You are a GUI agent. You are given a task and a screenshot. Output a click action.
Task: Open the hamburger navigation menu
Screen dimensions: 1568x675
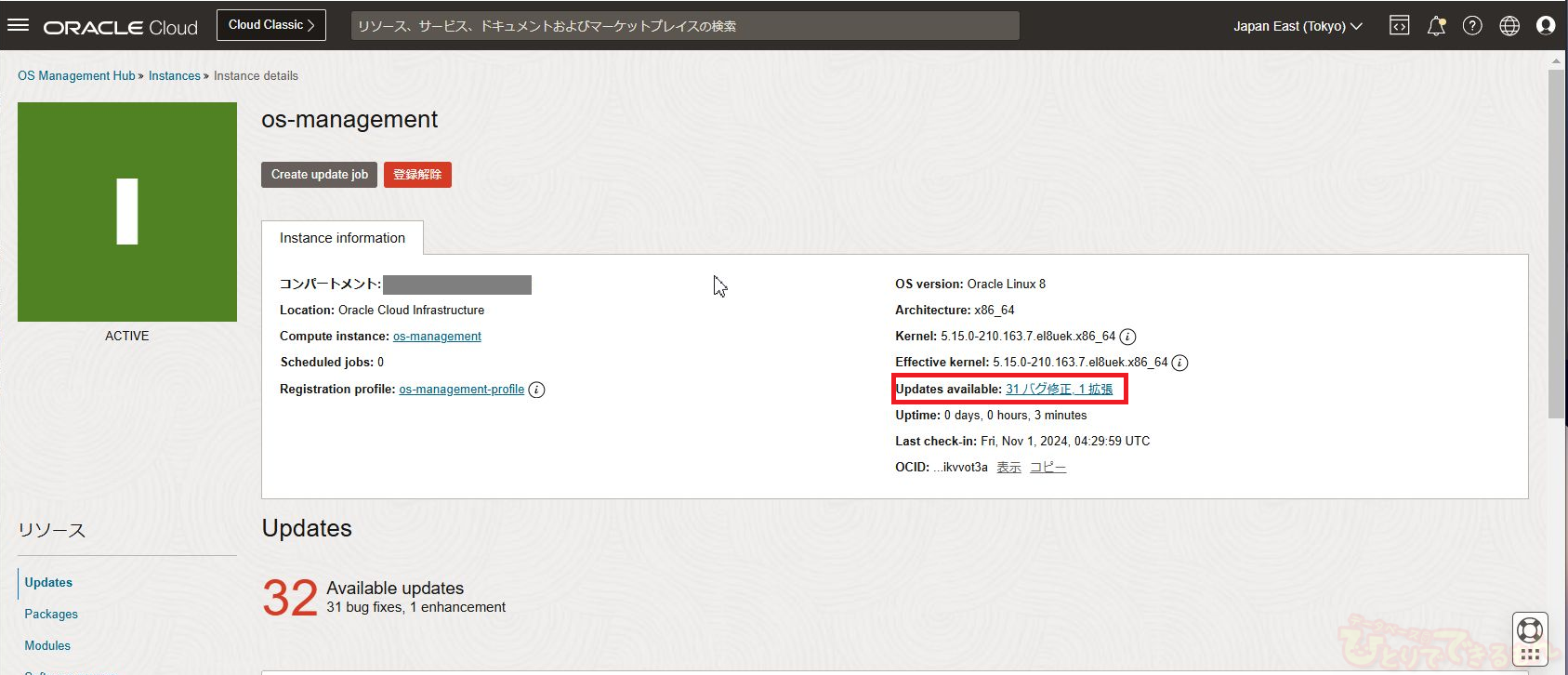[19, 25]
